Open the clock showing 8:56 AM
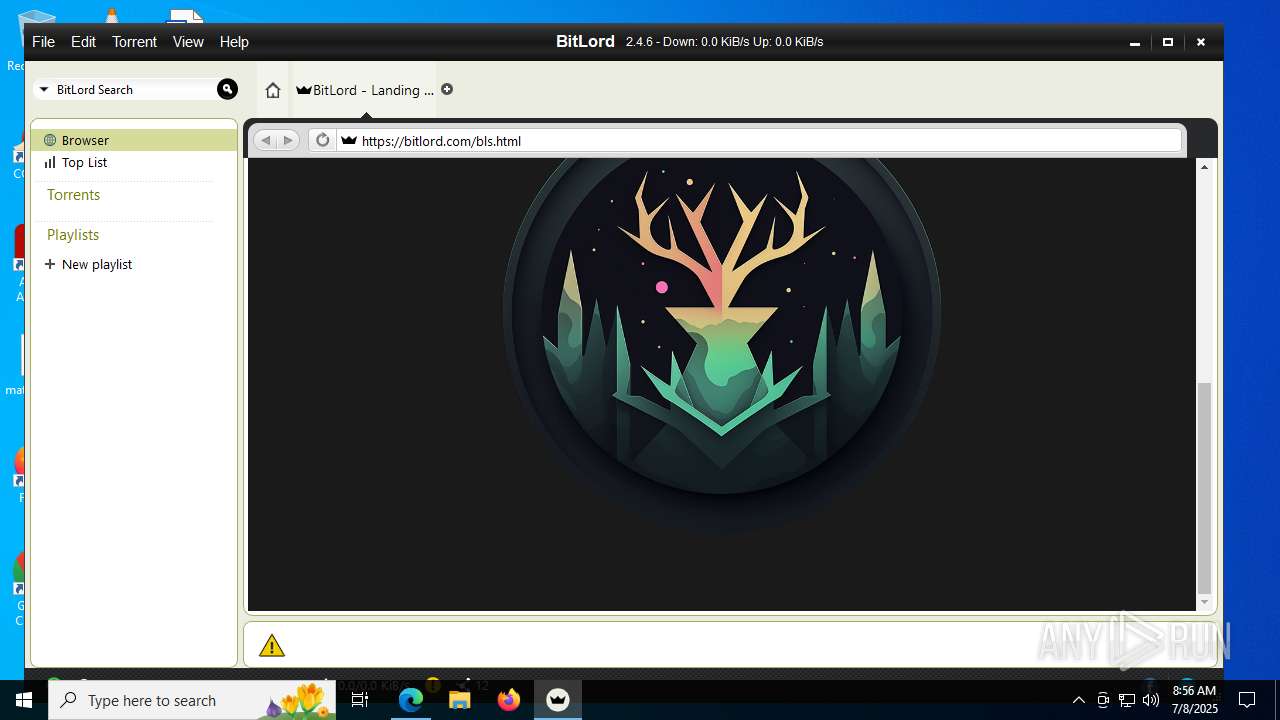The image size is (1280, 720). (1194, 700)
